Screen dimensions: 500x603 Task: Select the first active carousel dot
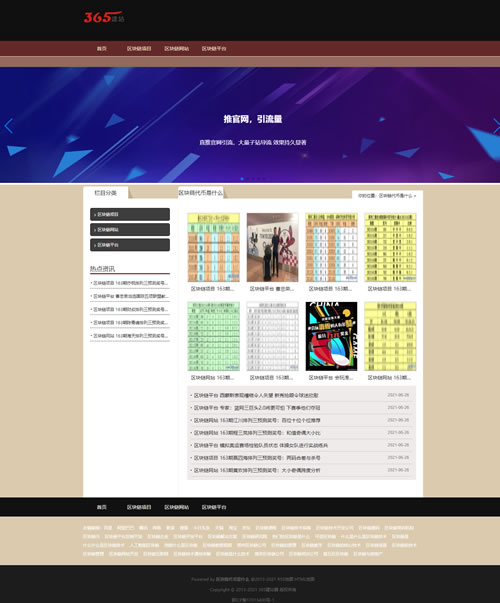pyautogui.click(x=242, y=178)
